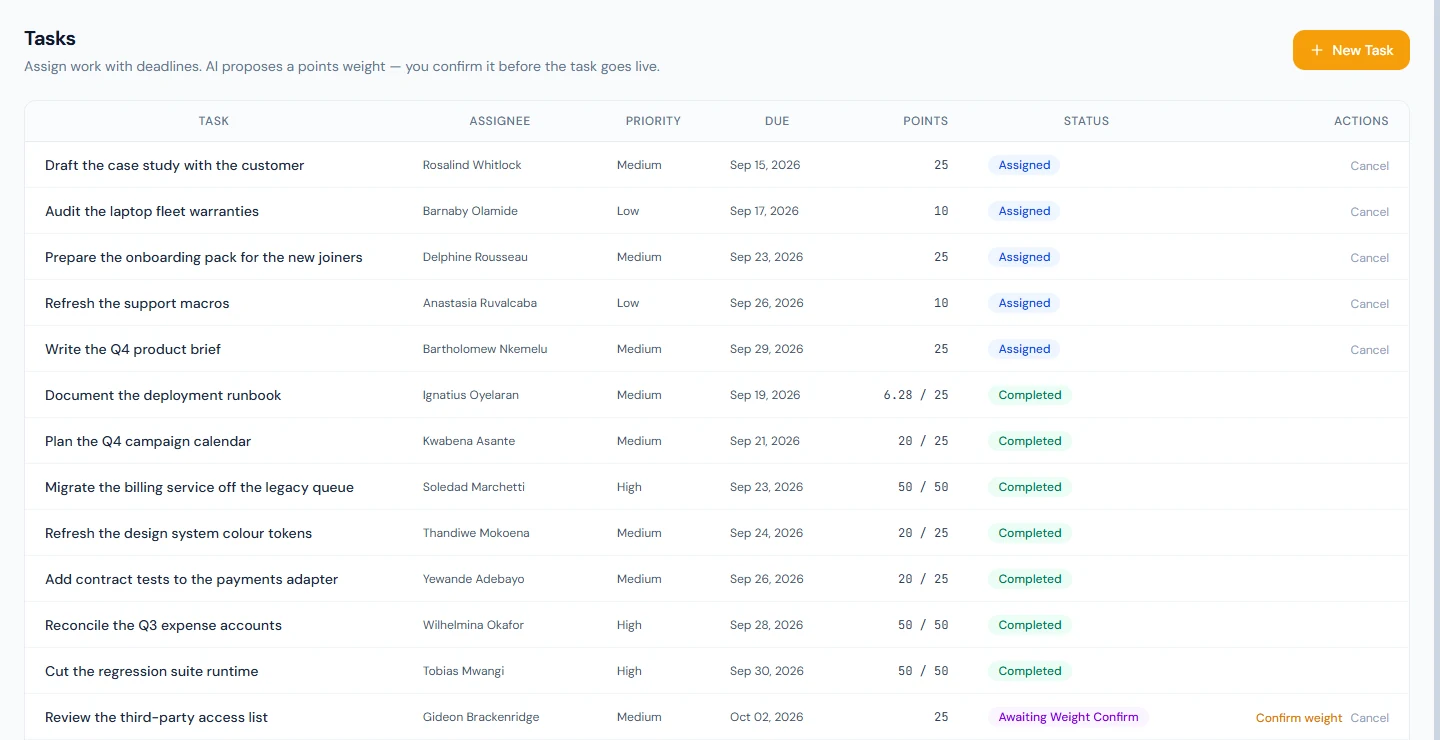This screenshot has height=740, width=1440.
Task: Click the Points column header
Action: (x=925, y=121)
